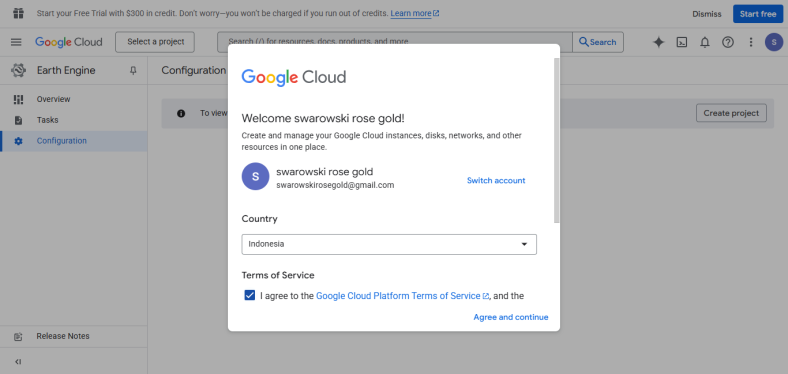The width and height of the screenshot is (788, 374).
Task: Click the Release Notes icon
Action: pyautogui.click(x=18, y=336)
